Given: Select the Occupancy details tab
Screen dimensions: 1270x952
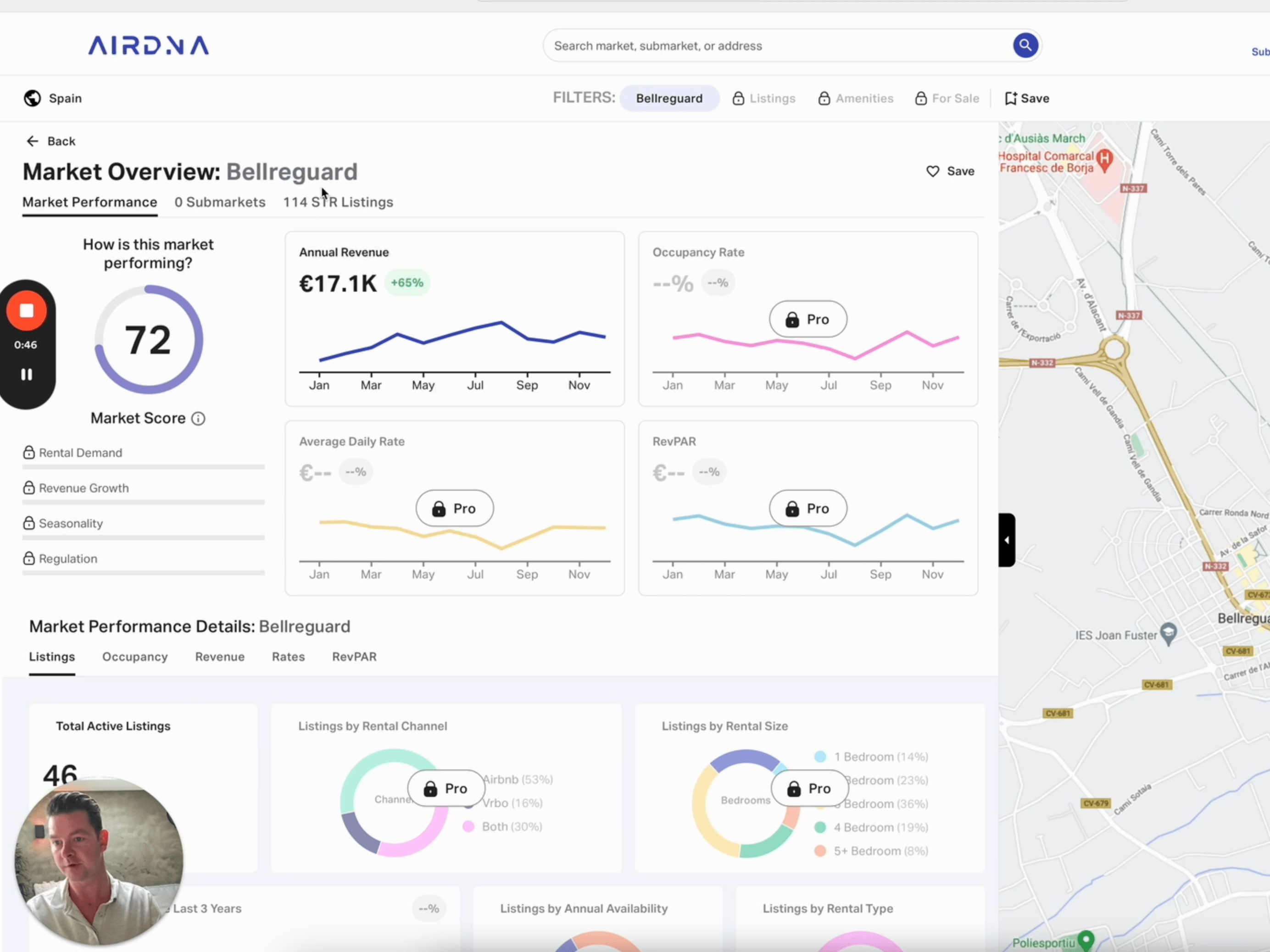Looking at the screenshot, I should [x=135, y=657].
